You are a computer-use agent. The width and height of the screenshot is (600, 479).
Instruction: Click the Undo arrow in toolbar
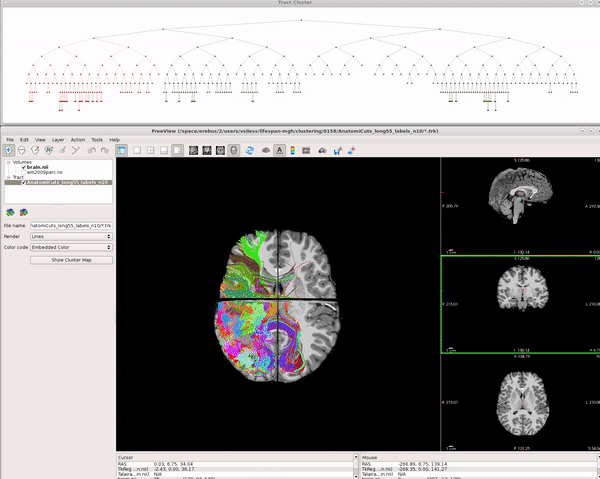pyautogui.click(x=91, y=150)
